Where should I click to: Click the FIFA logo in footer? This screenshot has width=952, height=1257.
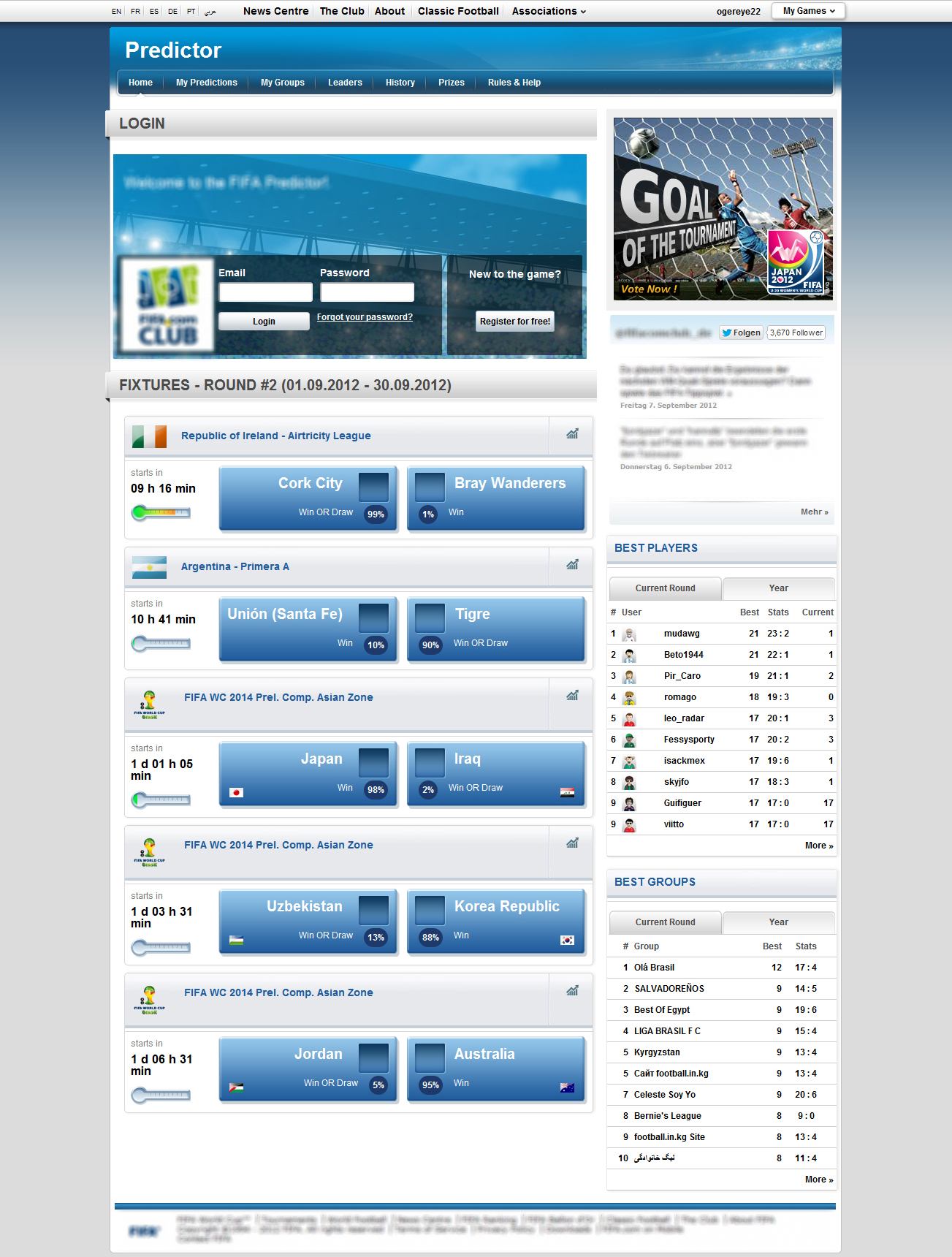pos(144,1231)
